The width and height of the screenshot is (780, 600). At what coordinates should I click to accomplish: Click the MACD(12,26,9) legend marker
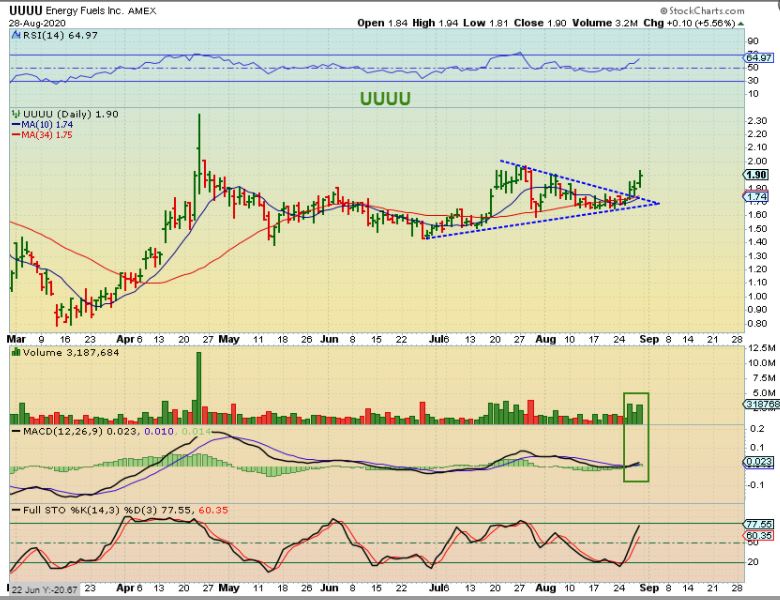(14, 430)
